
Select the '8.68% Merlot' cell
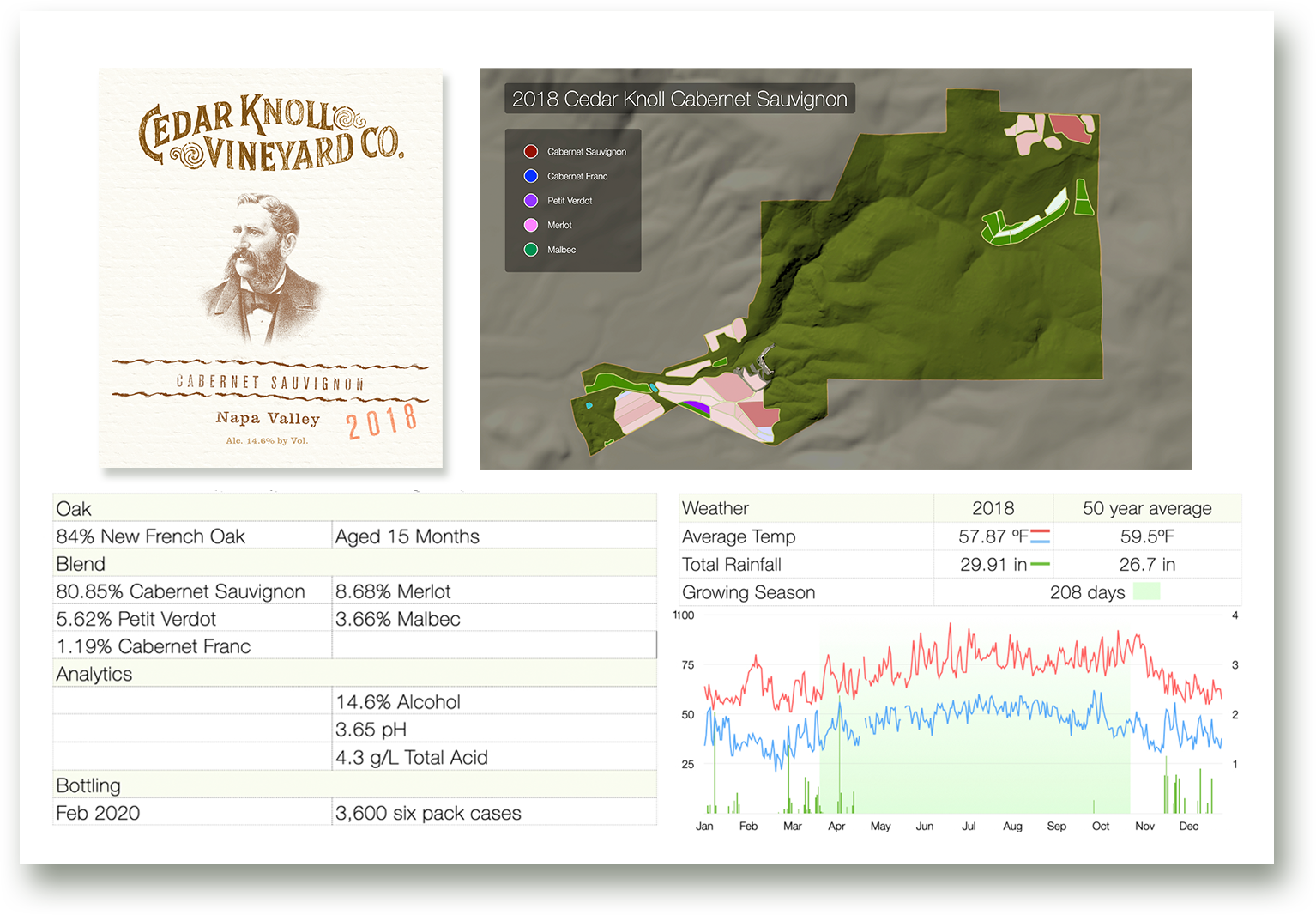click(494, 591)
